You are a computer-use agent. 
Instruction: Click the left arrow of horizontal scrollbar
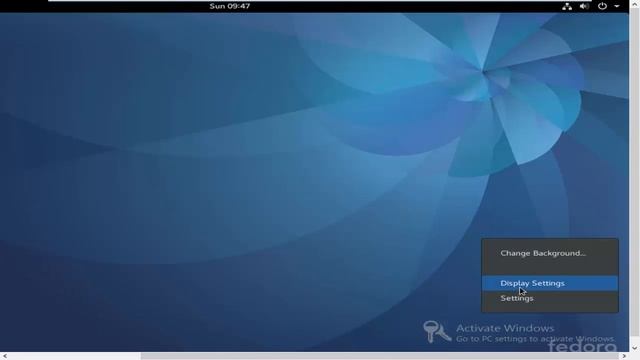(x=5, y=356)
